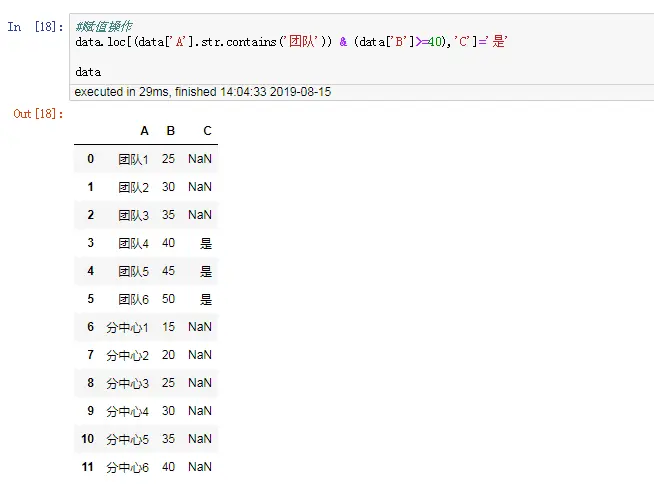Click the value 15 in column B
Image resolution: width=654 pixels, height=486 pixels.
169,327
